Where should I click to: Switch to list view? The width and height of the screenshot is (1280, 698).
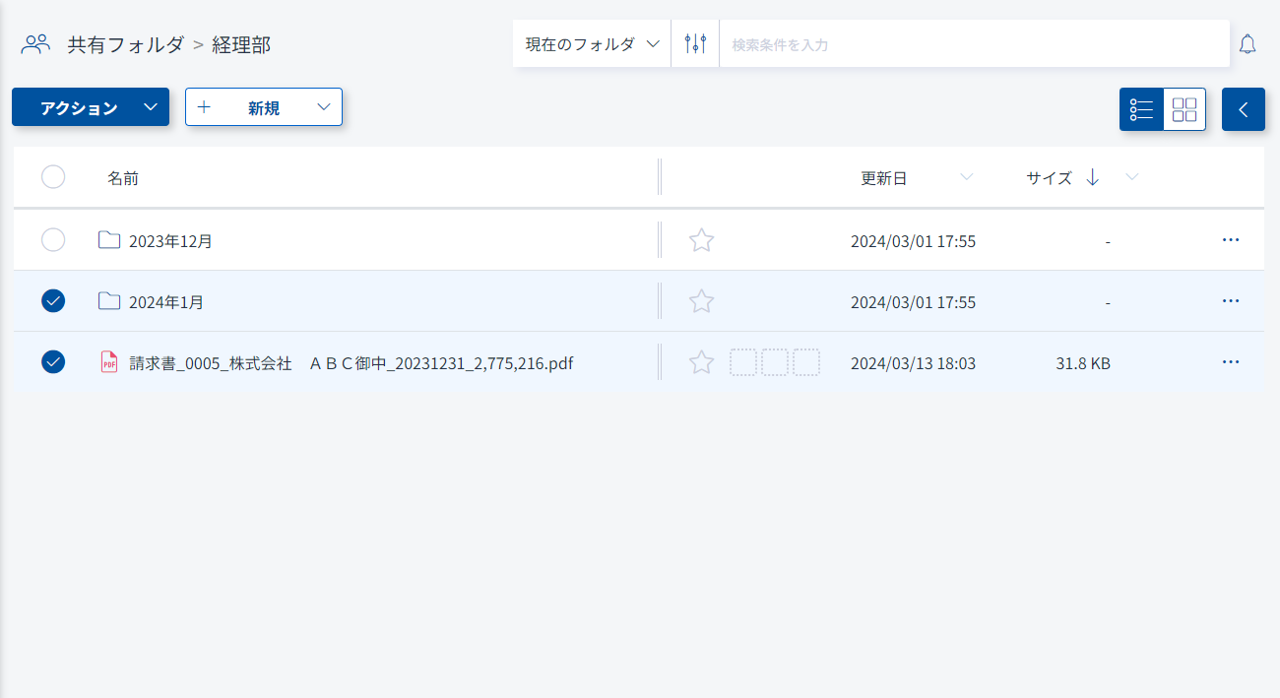1141,109
